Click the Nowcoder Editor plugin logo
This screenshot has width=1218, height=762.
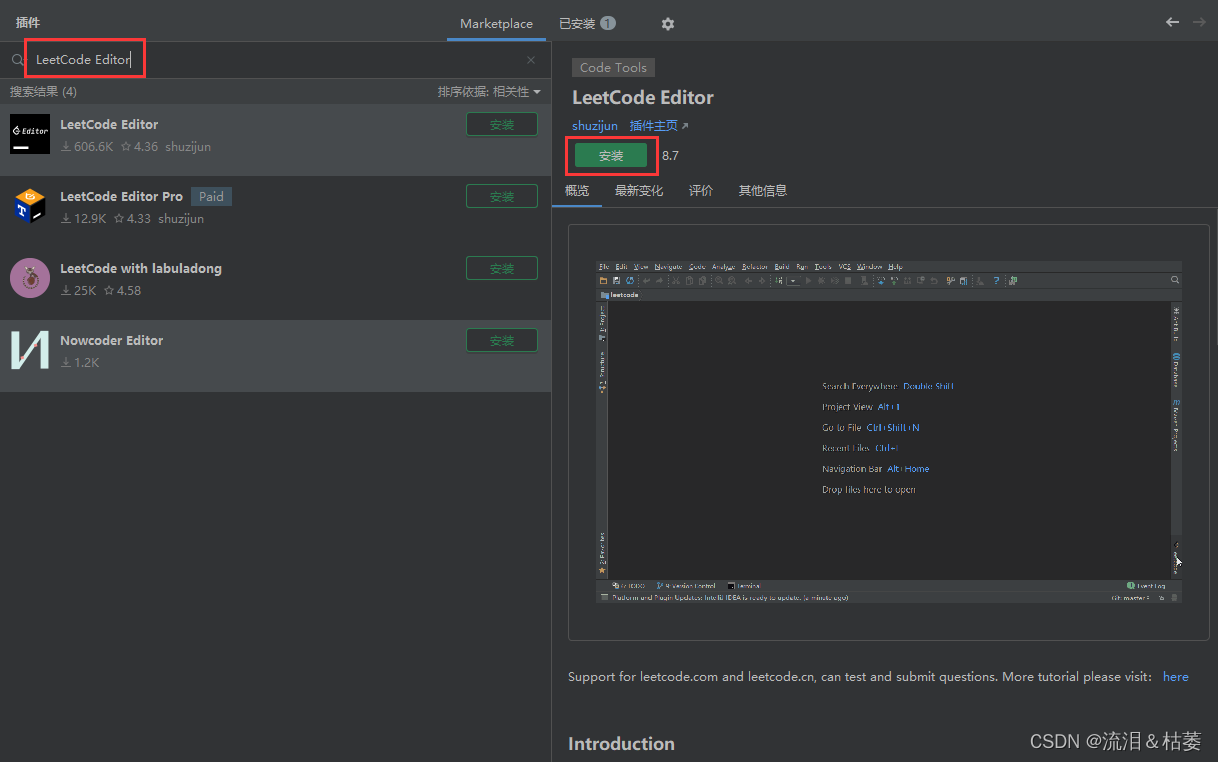[30, 350]
